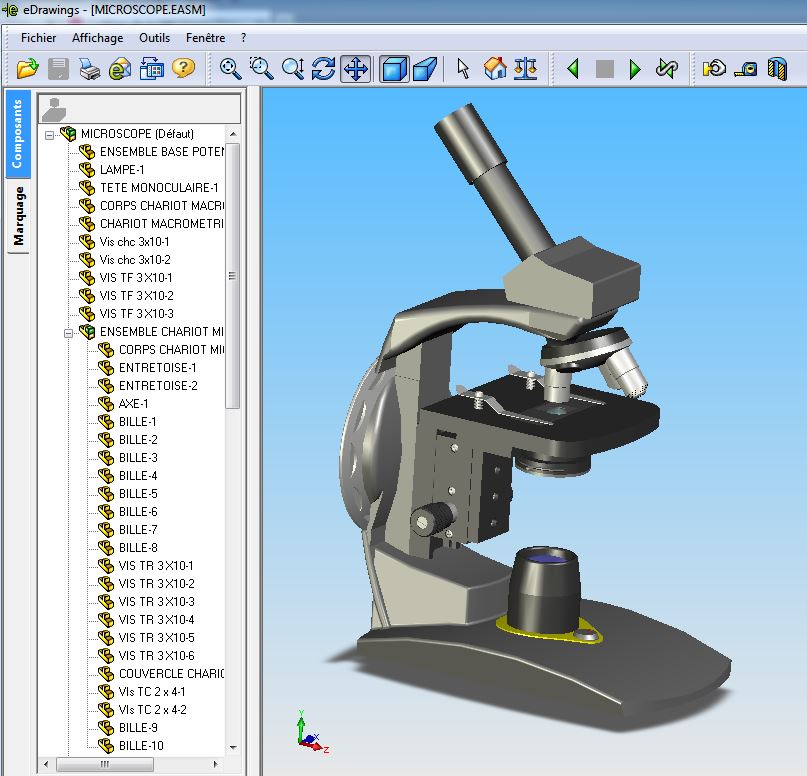The image size is (807, 776).
Task: Select VIS TR 3X10-4 item
Action: tap(156, 620)
